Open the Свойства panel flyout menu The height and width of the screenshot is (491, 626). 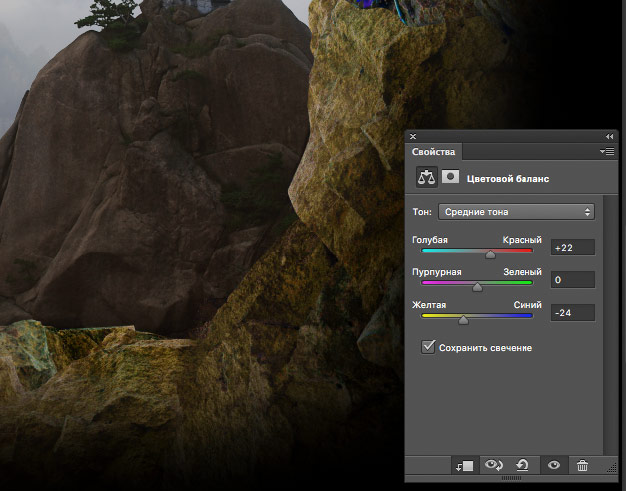607,152
